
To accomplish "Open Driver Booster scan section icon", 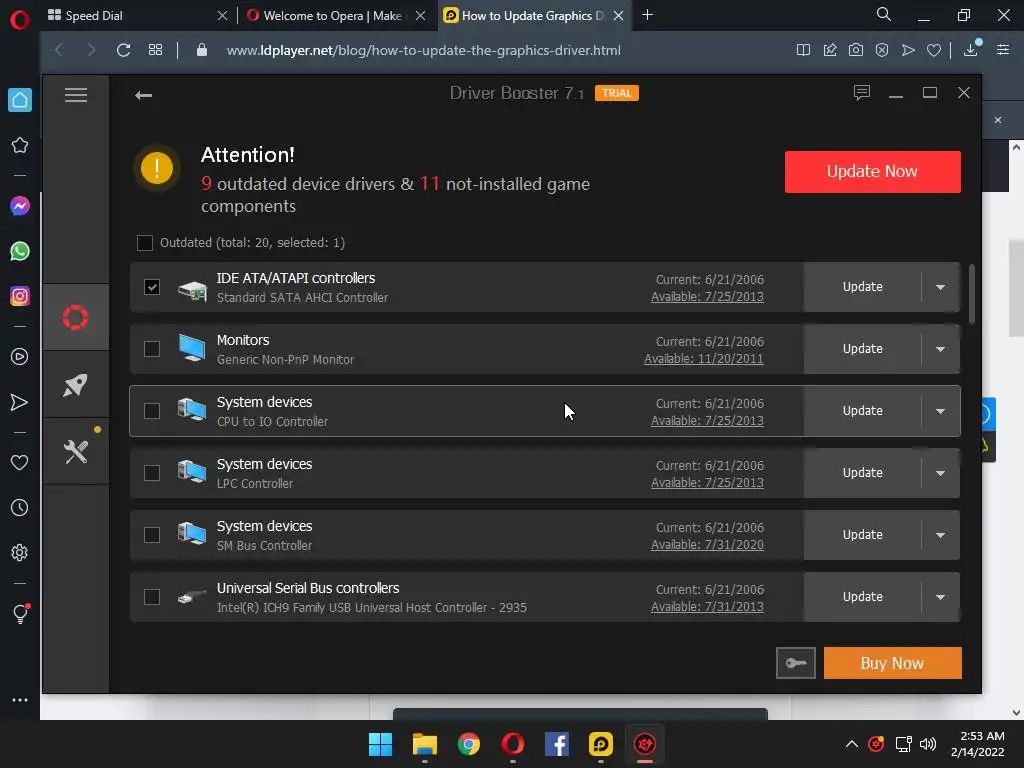I will click(x=76, y=317).
